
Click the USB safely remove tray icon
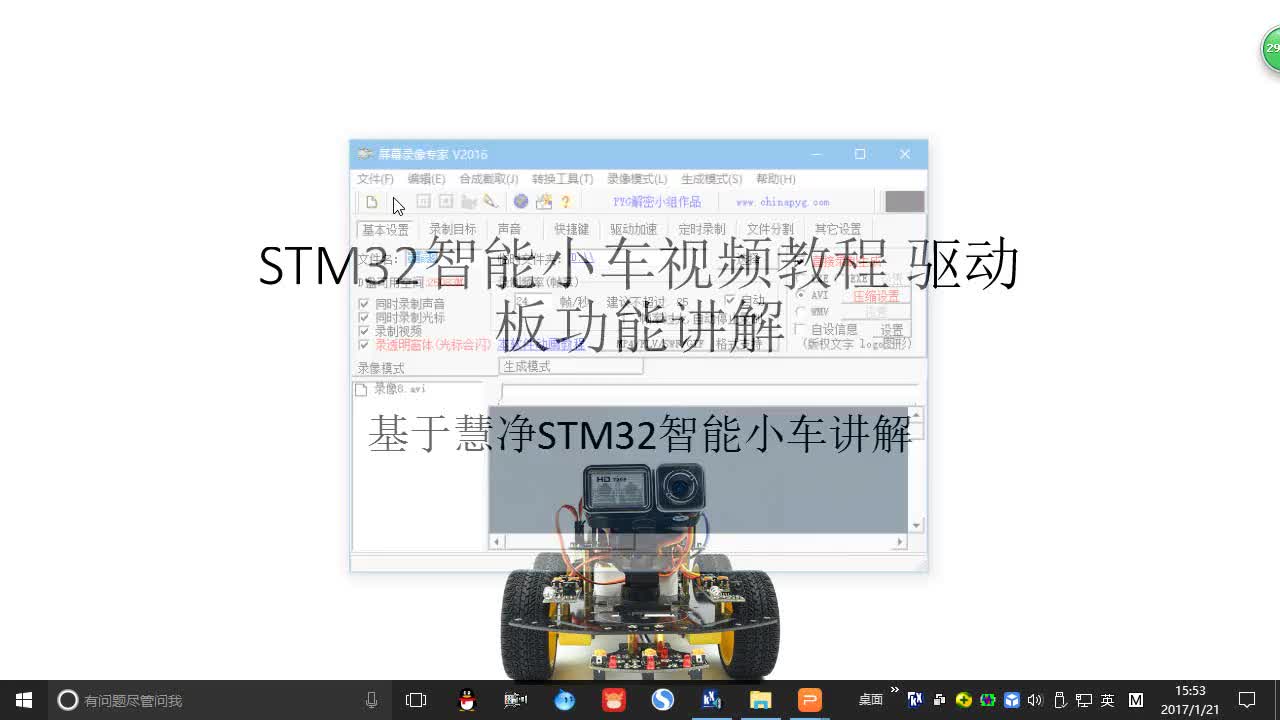pyautogui.click(x=1060, y=700)
